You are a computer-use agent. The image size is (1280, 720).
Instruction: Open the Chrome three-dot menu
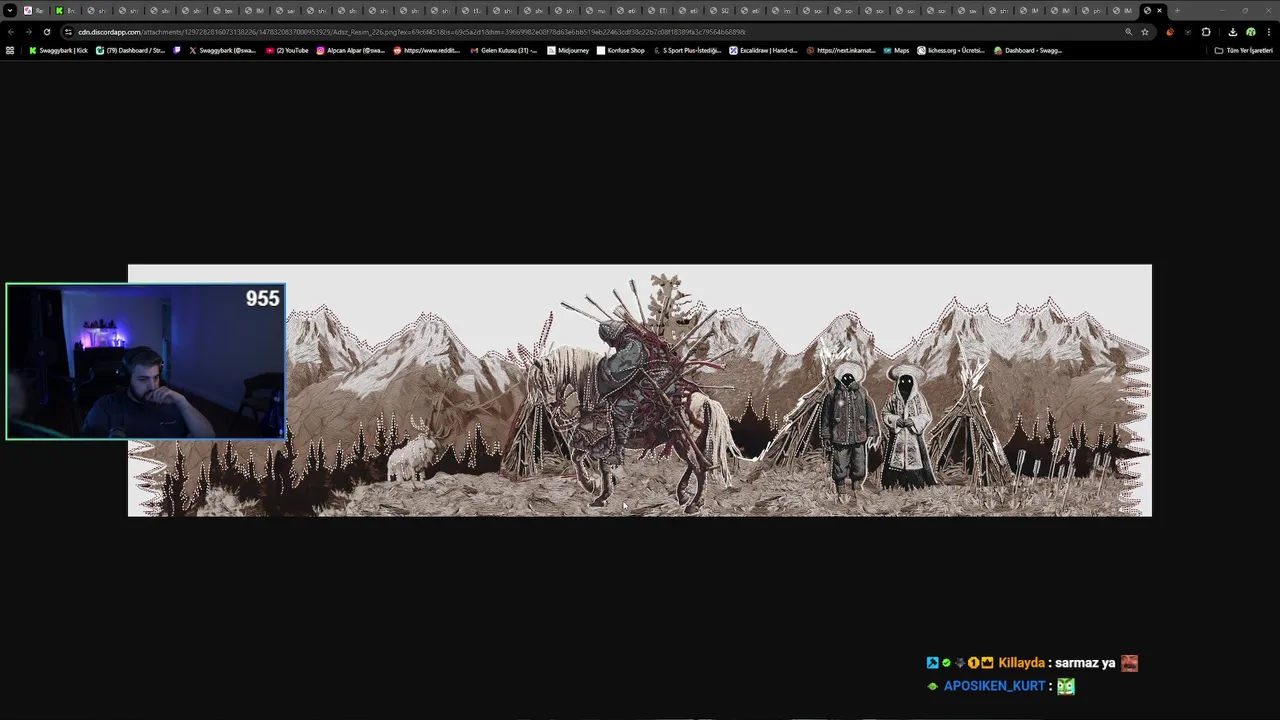[1268, 32]
